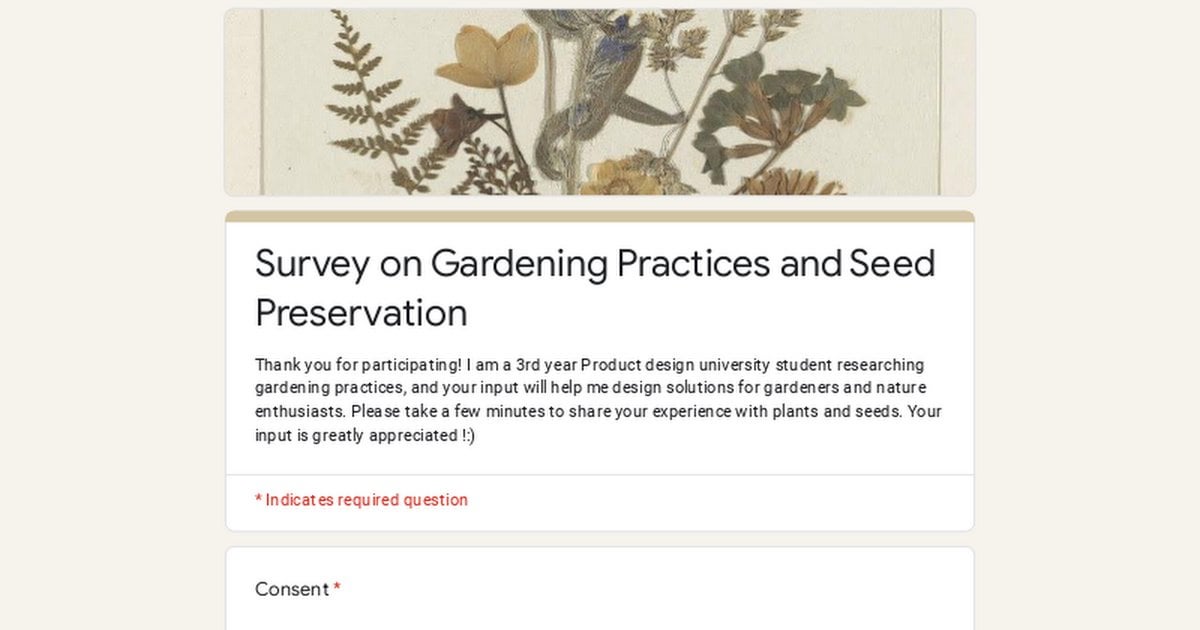
Task: Click the orange flower at banner bottom
Action: 790,183
